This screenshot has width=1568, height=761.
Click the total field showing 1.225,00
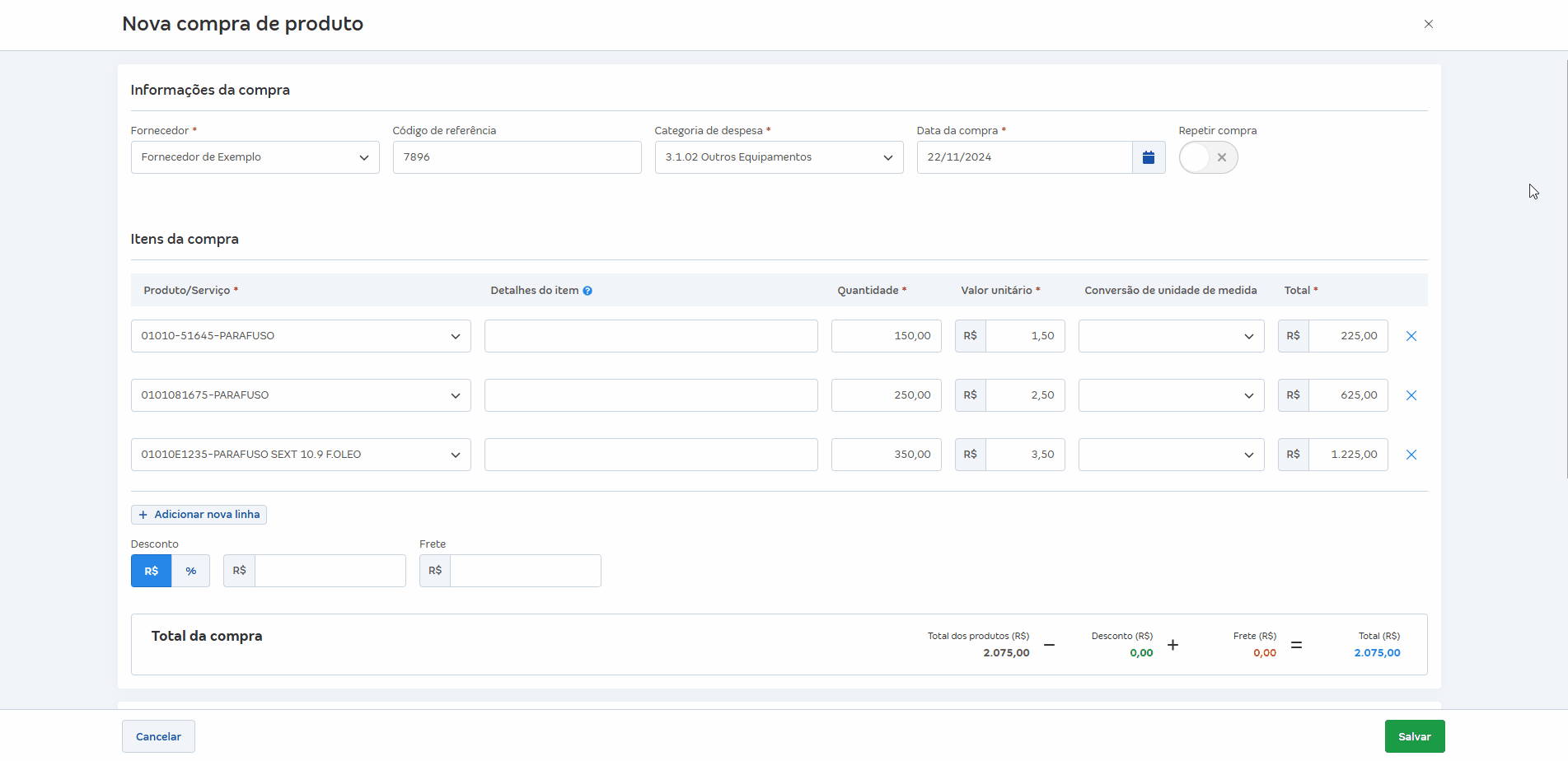coord(1348,455)
